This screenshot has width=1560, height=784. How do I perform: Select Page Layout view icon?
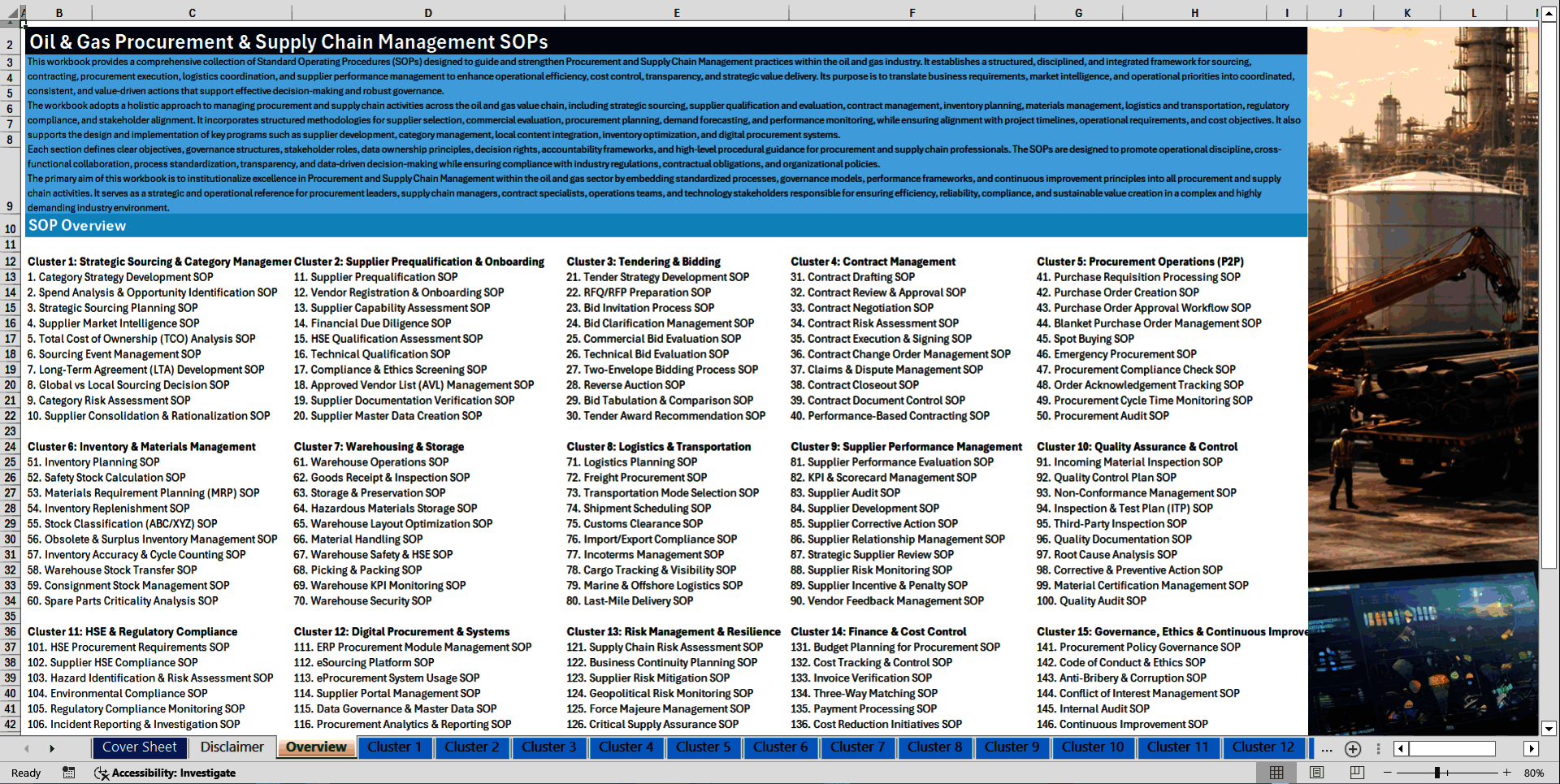coord(1315,772)
